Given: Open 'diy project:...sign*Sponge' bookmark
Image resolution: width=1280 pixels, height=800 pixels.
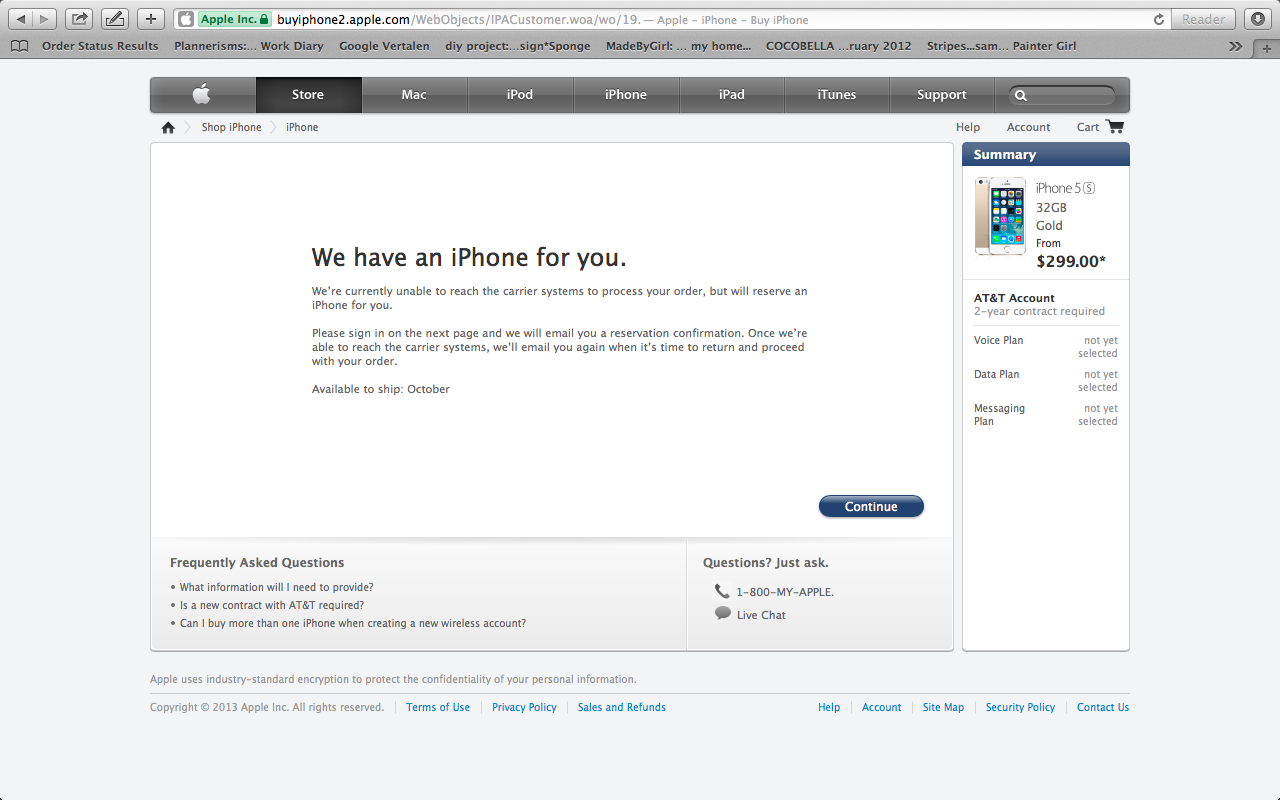Looking at the screenshot, I should [x=518, y=46].
